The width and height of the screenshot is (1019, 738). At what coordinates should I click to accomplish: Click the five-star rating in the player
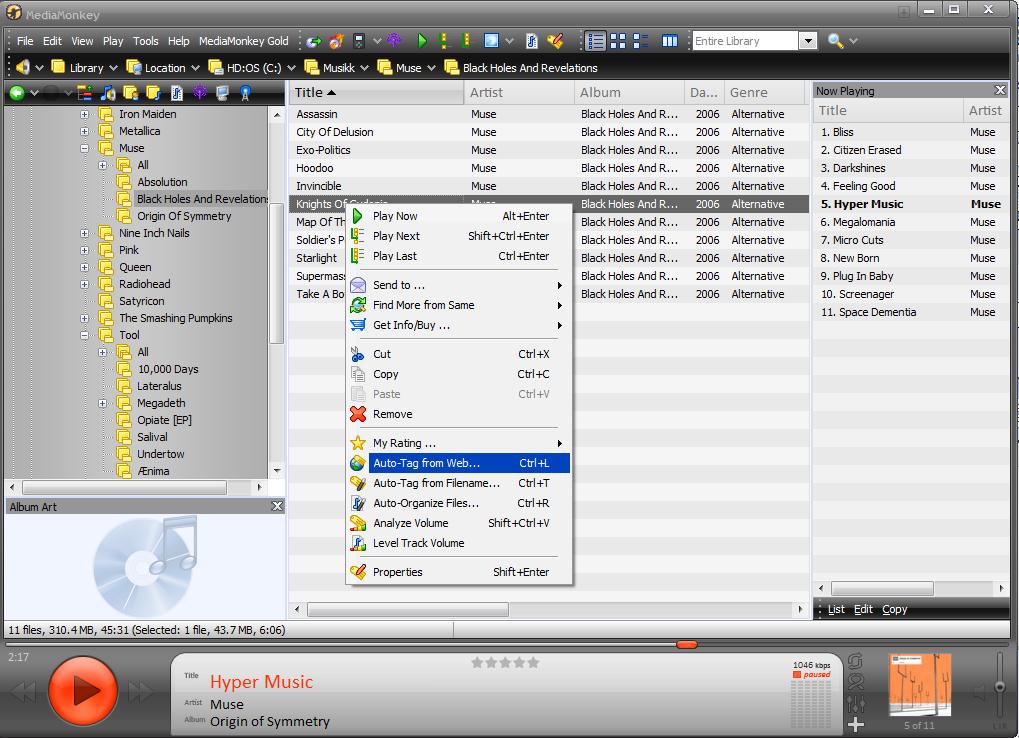[505, 663]
